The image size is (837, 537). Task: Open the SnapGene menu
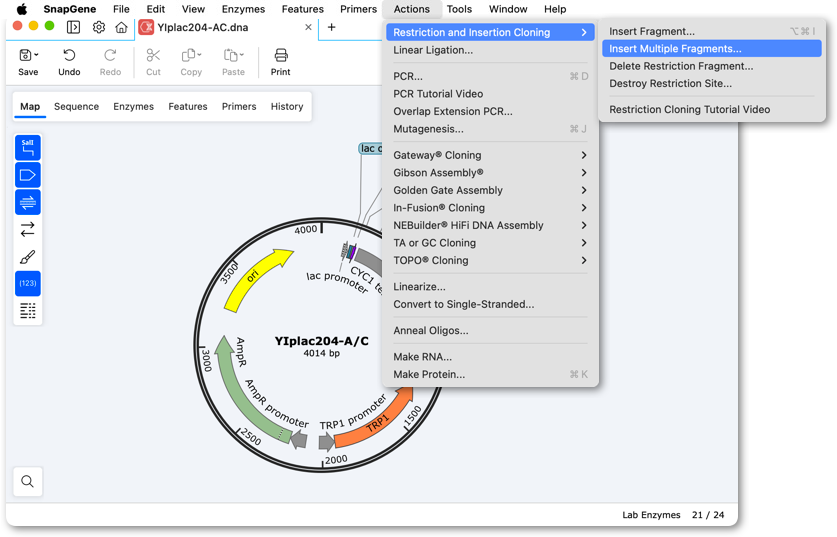point(70,9)
